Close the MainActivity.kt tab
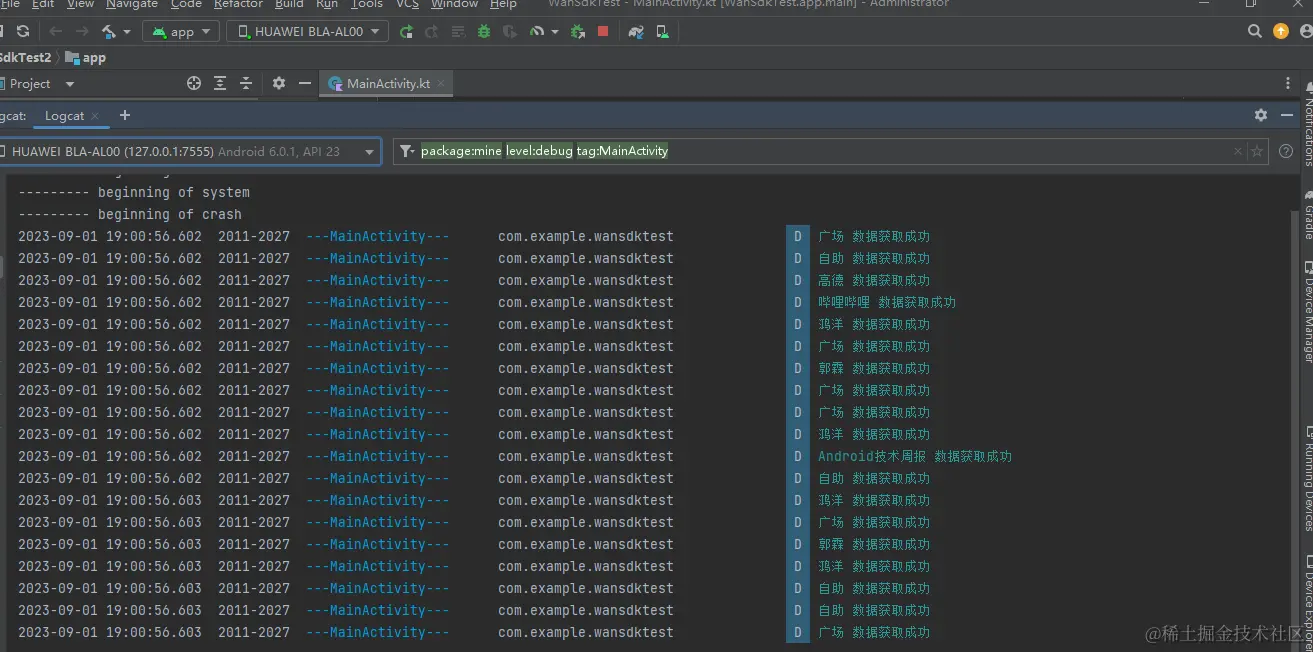 [x=442, y=84]
